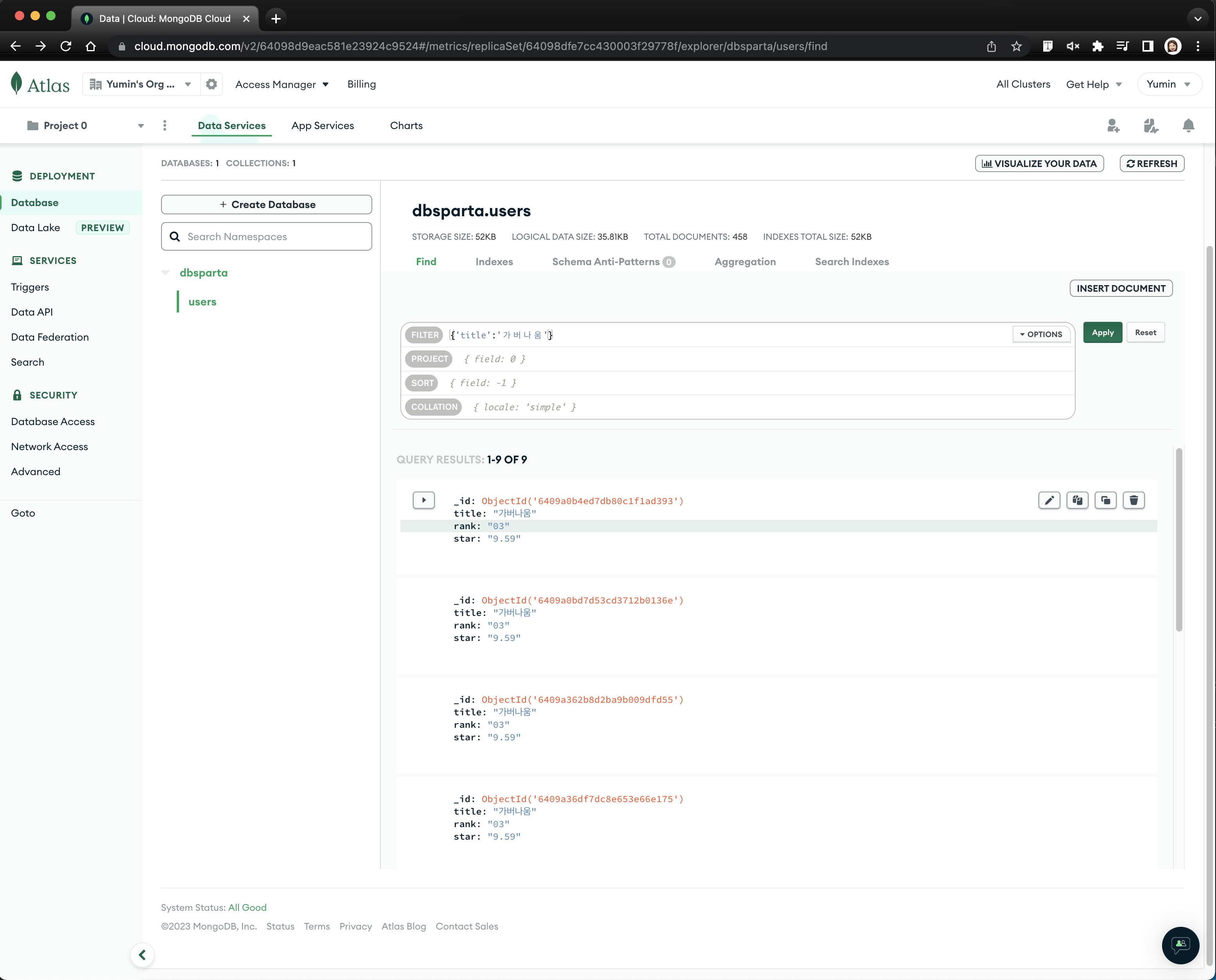The height and width of the screenshot is (980, 1216).
Task: Click the Insert Document button
Action: [x=1121, y=289]
